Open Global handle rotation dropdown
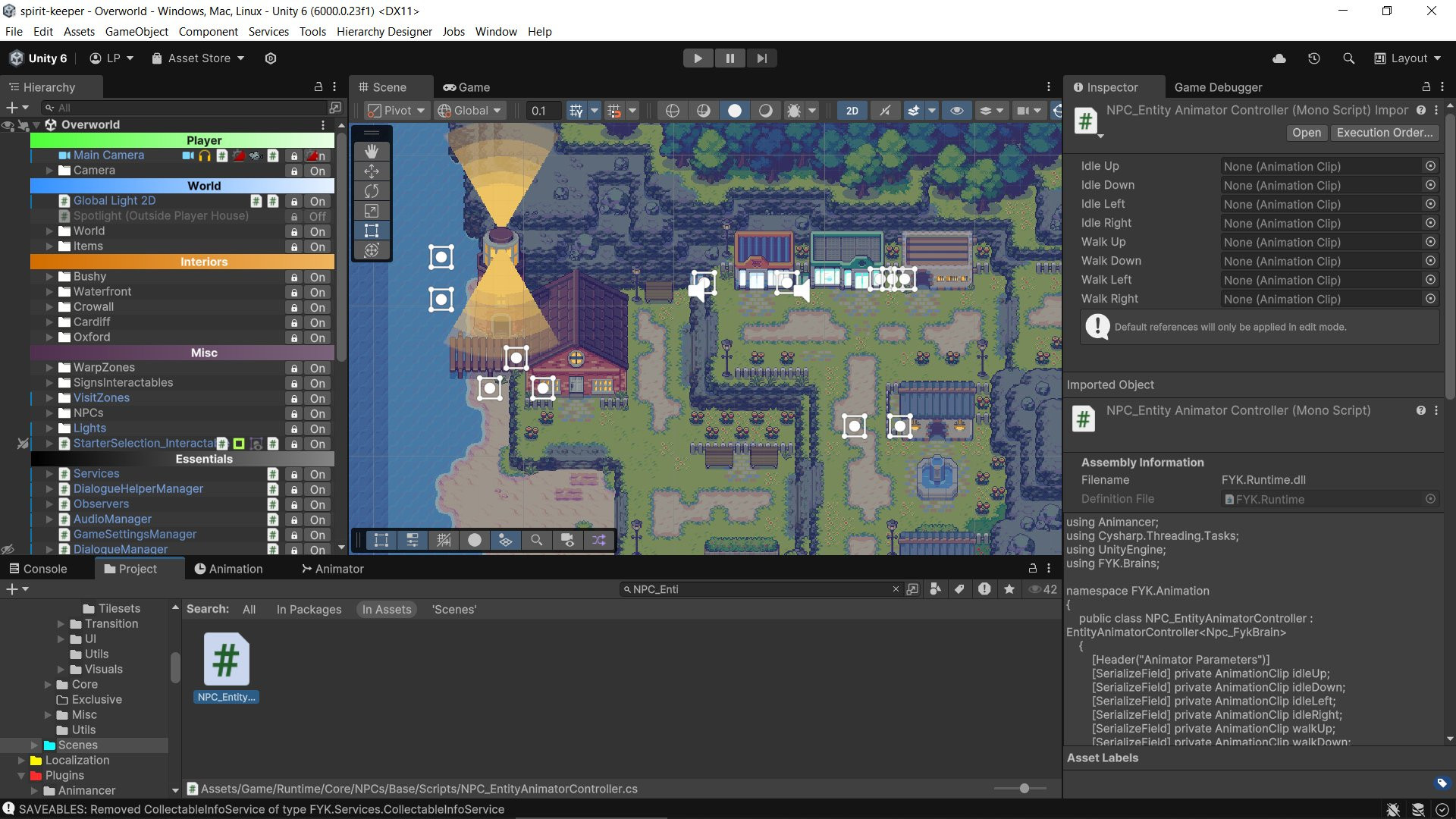The image size is (1456, 819). [x=470, y=111]
